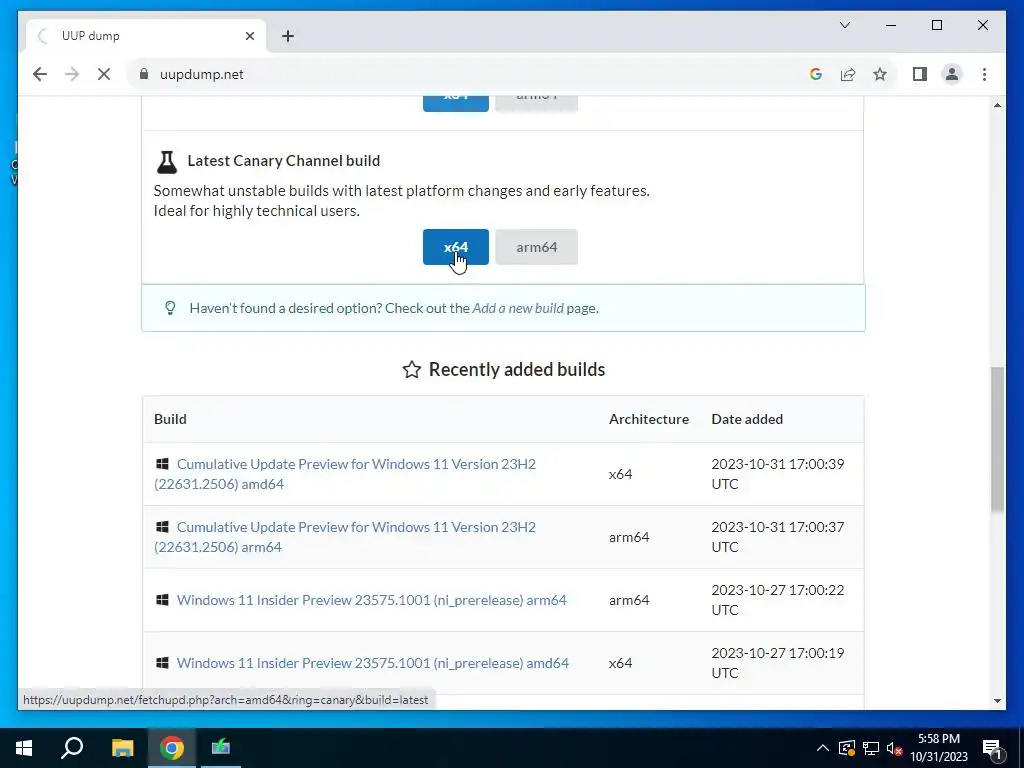Open File Explorer from taskbar

pos(122,748)
